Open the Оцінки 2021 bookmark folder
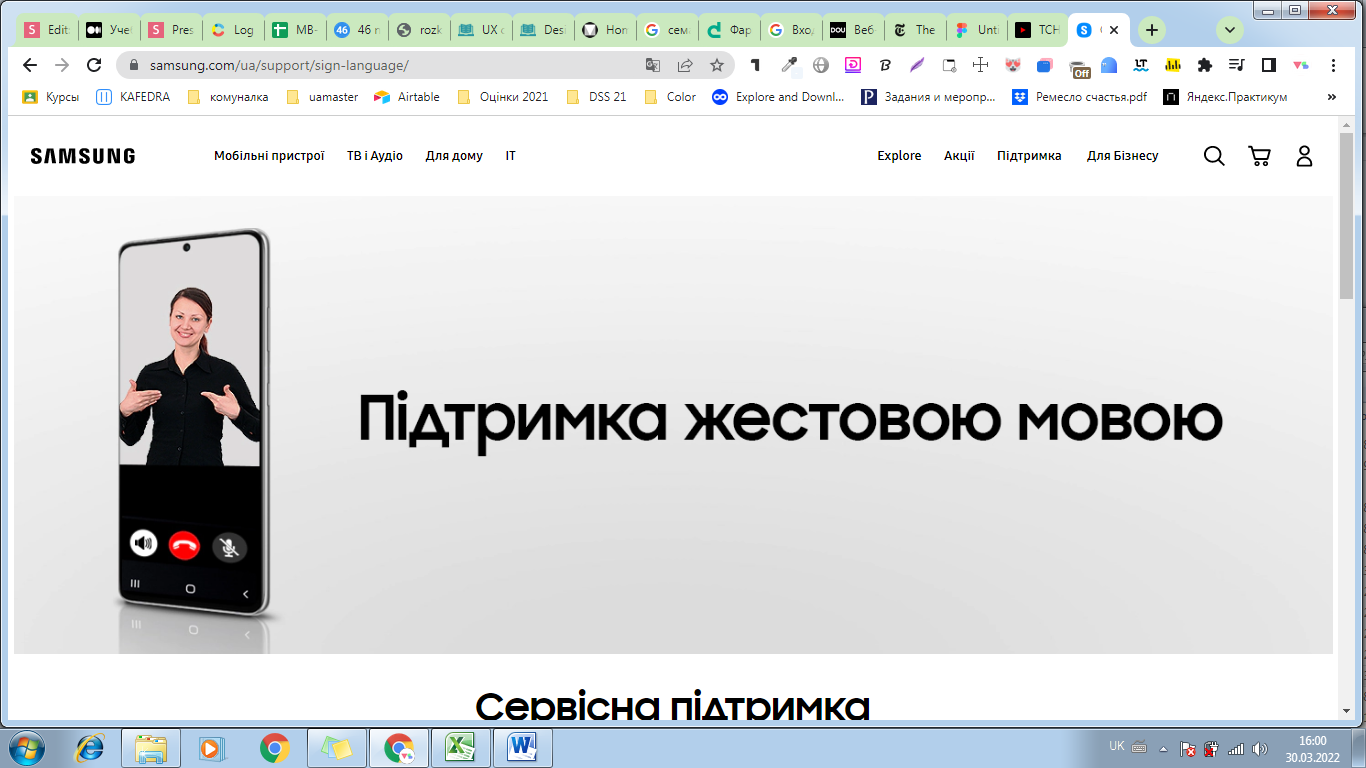The height and width of the screenshot is (768, 1366). [x=502, y=97]
